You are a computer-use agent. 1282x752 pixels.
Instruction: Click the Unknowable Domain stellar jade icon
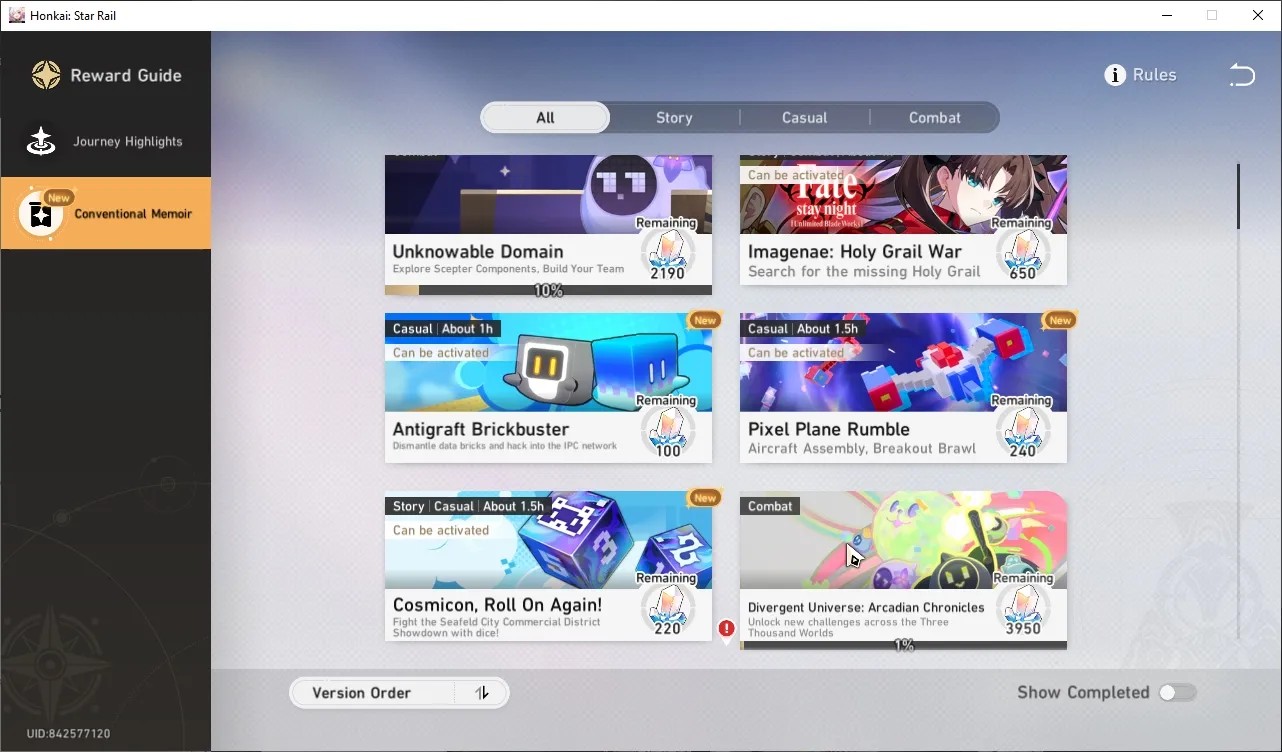(x=667, y=248)
